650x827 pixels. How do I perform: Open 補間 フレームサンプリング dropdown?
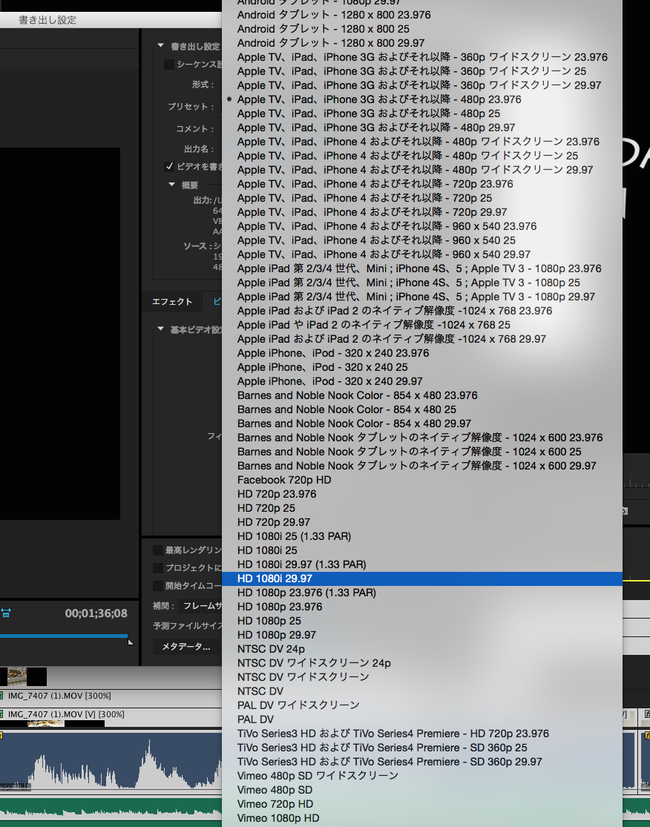[201, 606]
